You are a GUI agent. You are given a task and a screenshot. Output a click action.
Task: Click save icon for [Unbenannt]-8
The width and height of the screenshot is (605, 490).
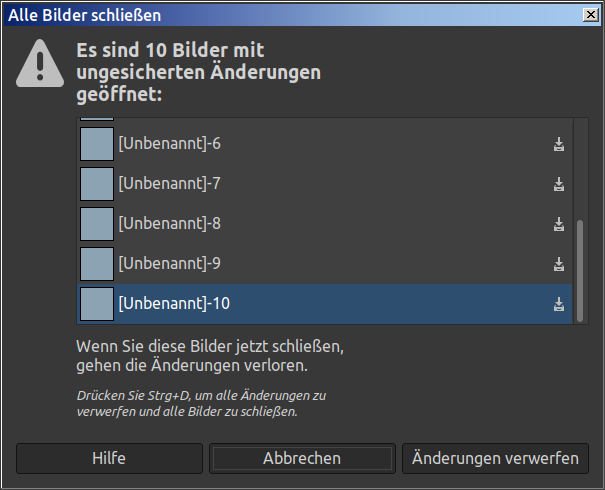559,224
